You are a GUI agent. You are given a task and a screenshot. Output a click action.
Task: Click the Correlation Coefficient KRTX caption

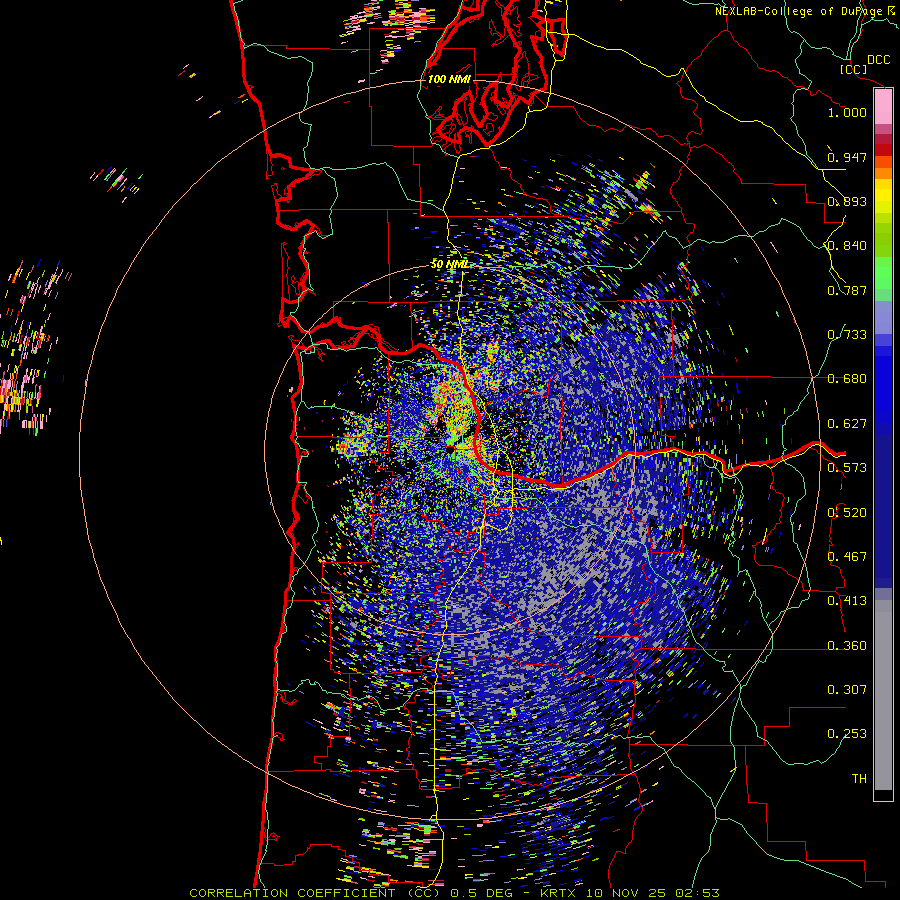(x=454, y=893)
